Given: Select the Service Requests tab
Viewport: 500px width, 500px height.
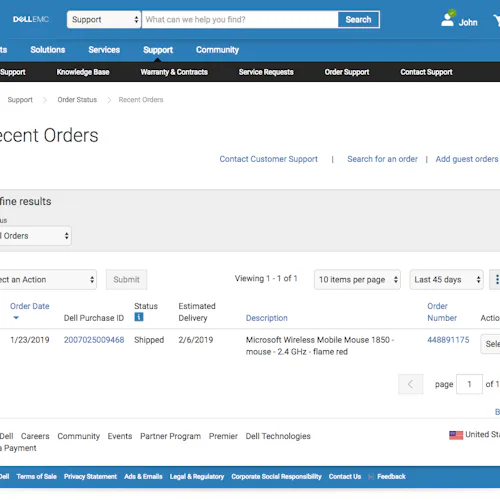Looking at the screenshot, I should point(266,72).
